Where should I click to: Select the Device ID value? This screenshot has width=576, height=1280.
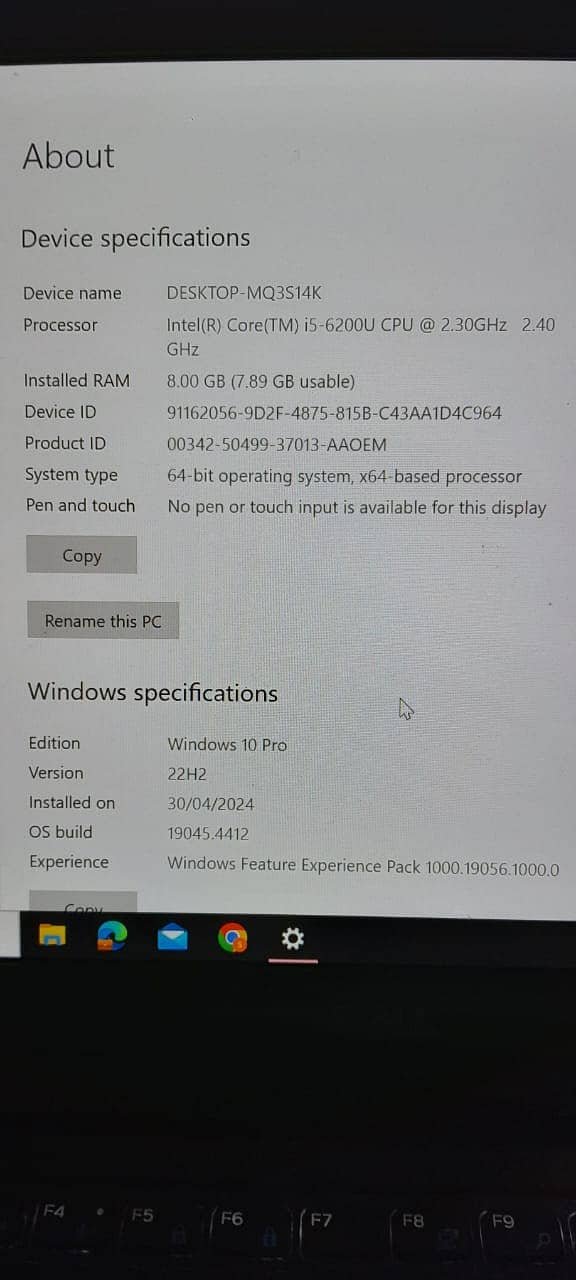[x=334, y=412]
